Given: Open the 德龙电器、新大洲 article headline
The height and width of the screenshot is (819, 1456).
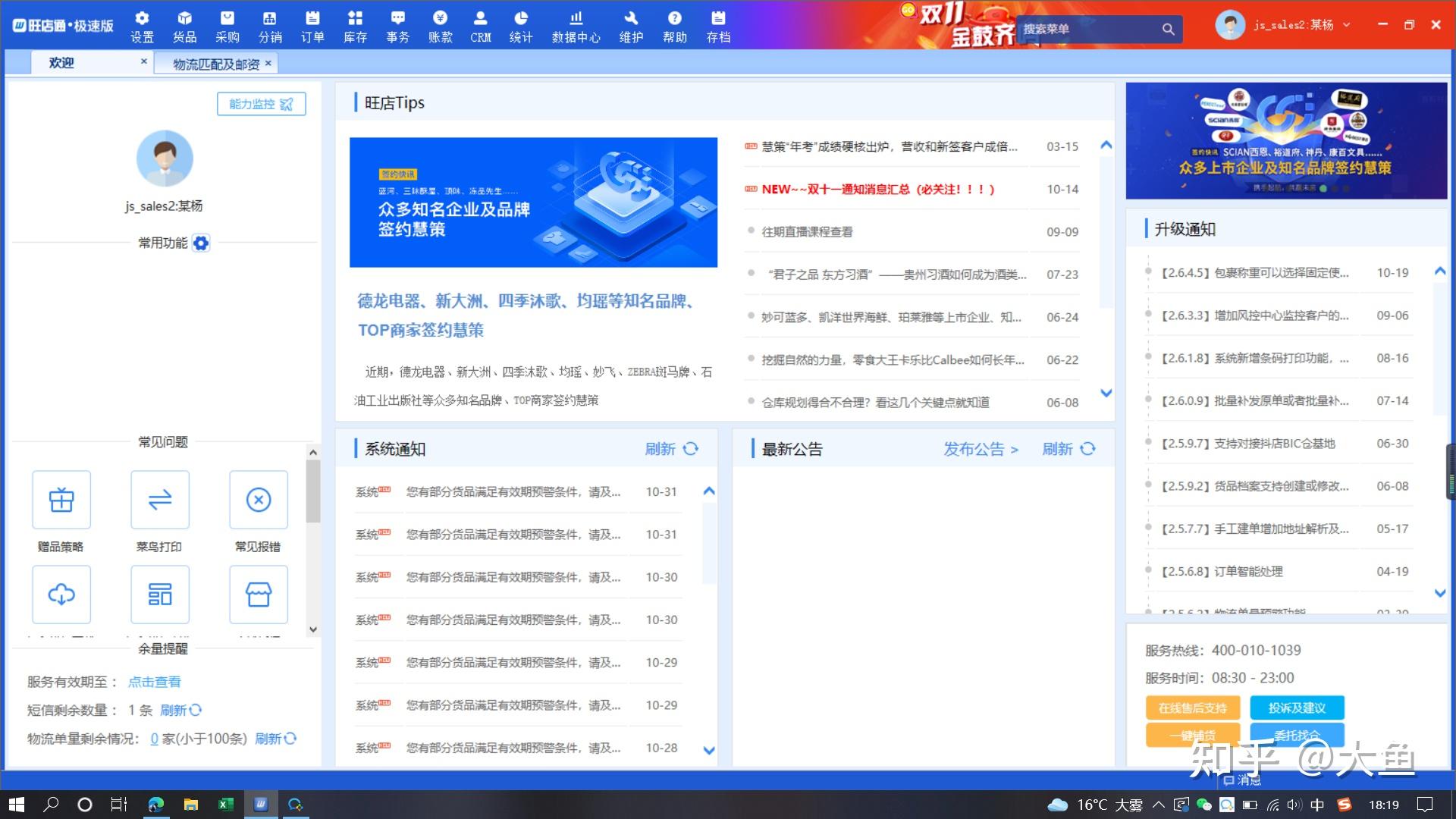Looking at the screenshot, I should 526,315.
